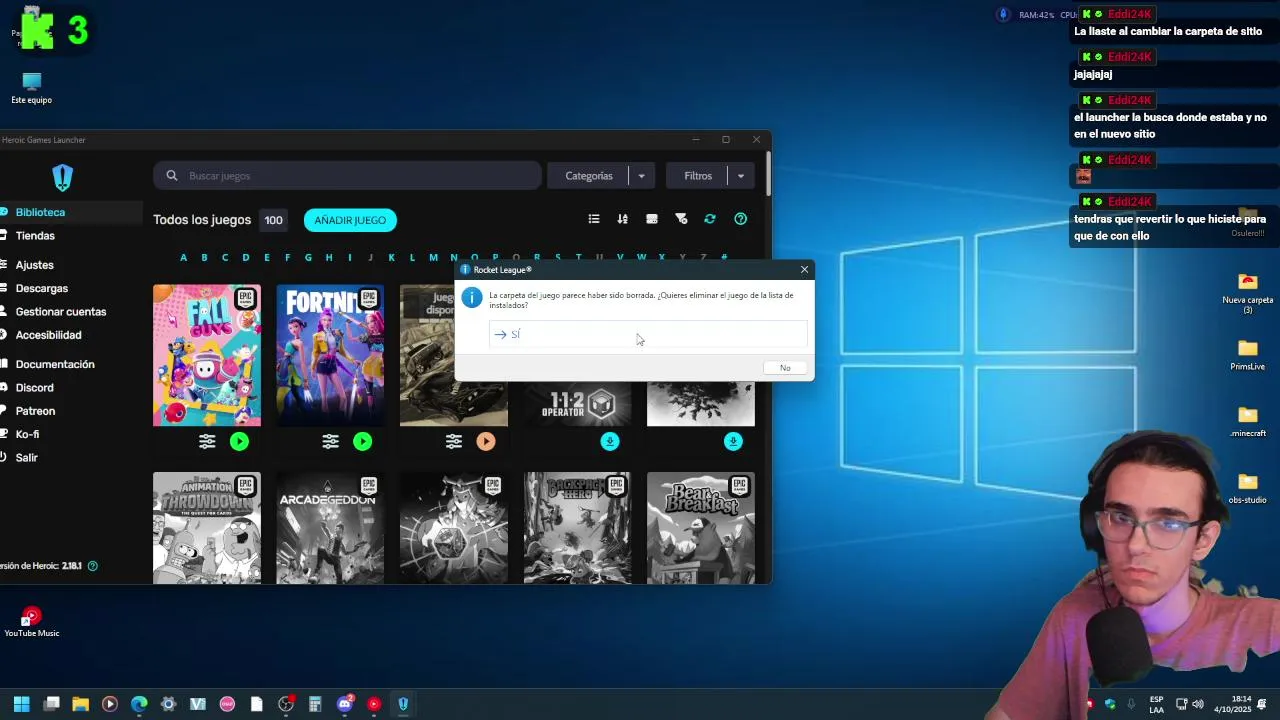
Task: Open File Explorer from taskbar
Action: (x=81, y=704)
